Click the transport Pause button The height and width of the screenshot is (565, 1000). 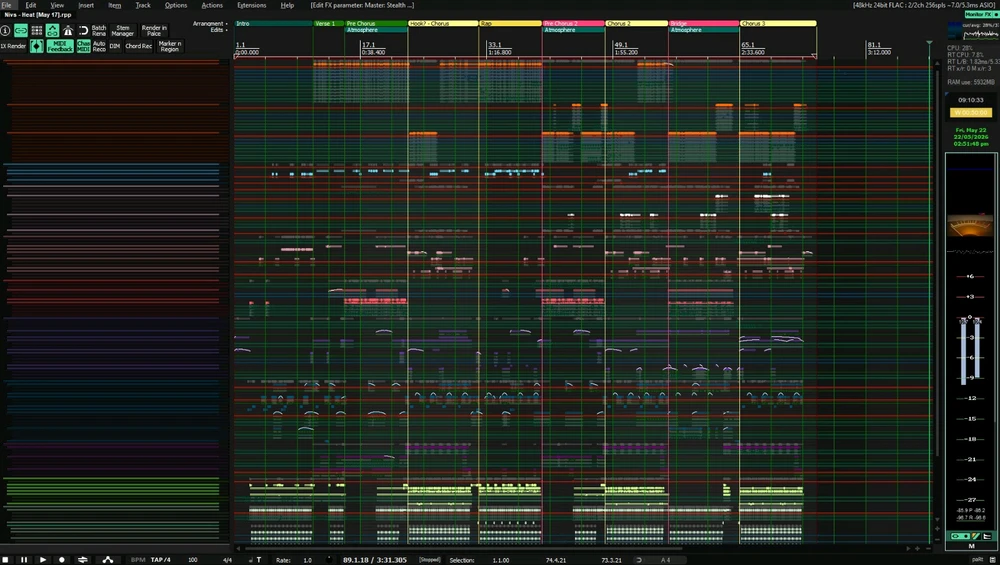pos(24,560)
